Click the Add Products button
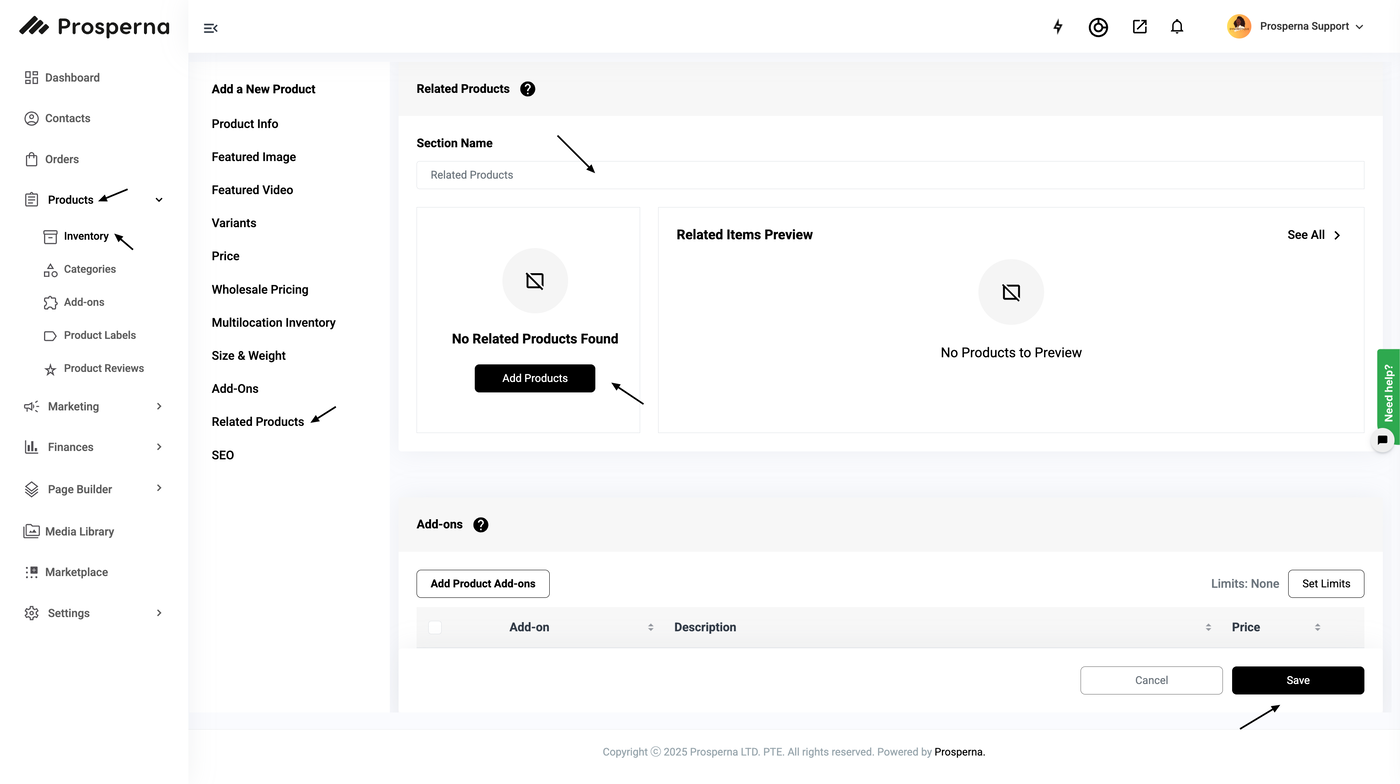Screen dimensions: 1400x784 (535, 378)
